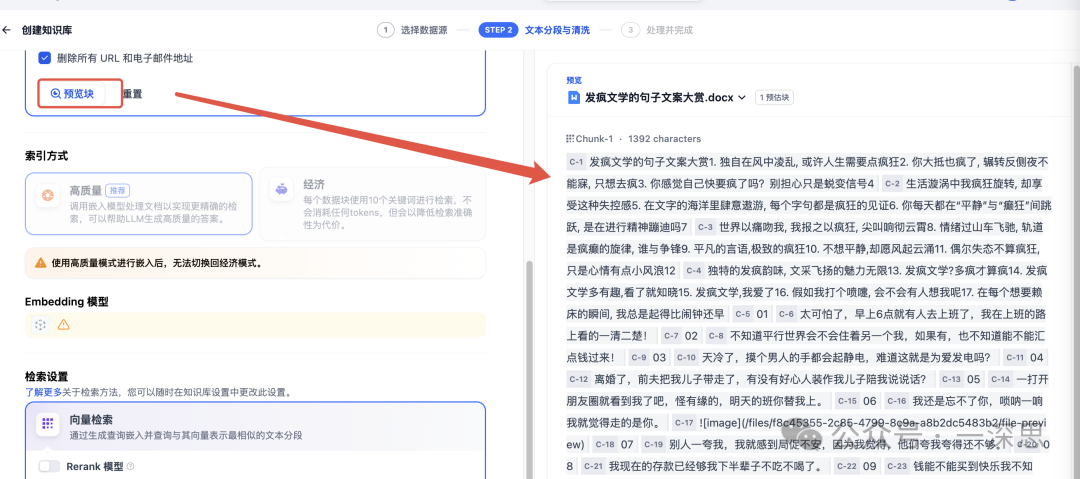This screenshot has height=479, width=1080.
Task: Click the docx file icon in preview
Action: [574, 97]
